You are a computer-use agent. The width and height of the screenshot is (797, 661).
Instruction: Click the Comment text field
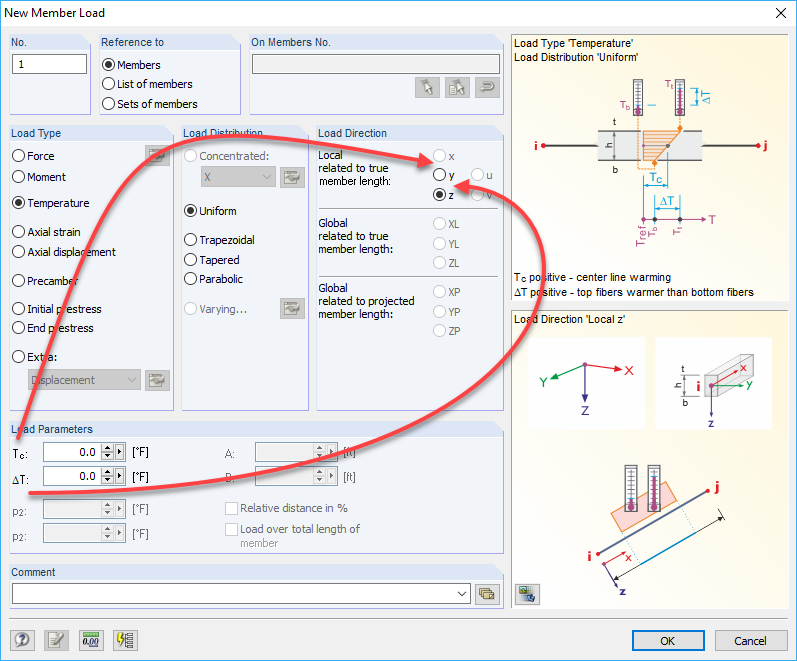pyautogui.click(x=234, y=594)
